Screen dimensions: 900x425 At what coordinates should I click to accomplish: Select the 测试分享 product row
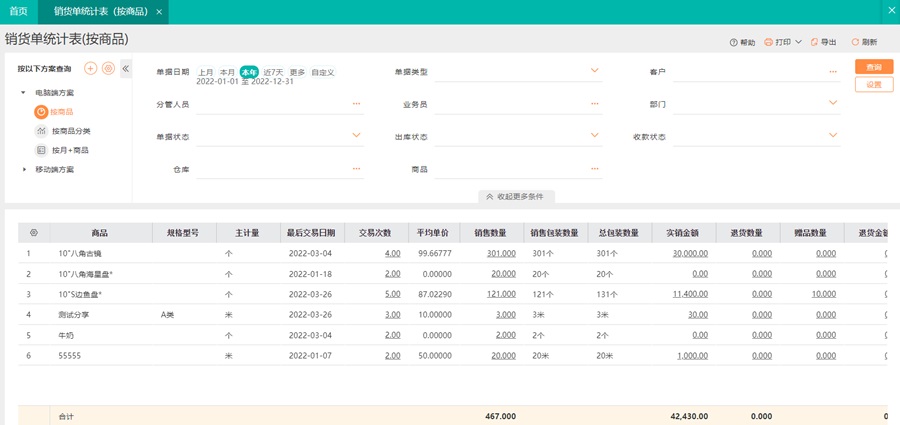click(452, 315)
